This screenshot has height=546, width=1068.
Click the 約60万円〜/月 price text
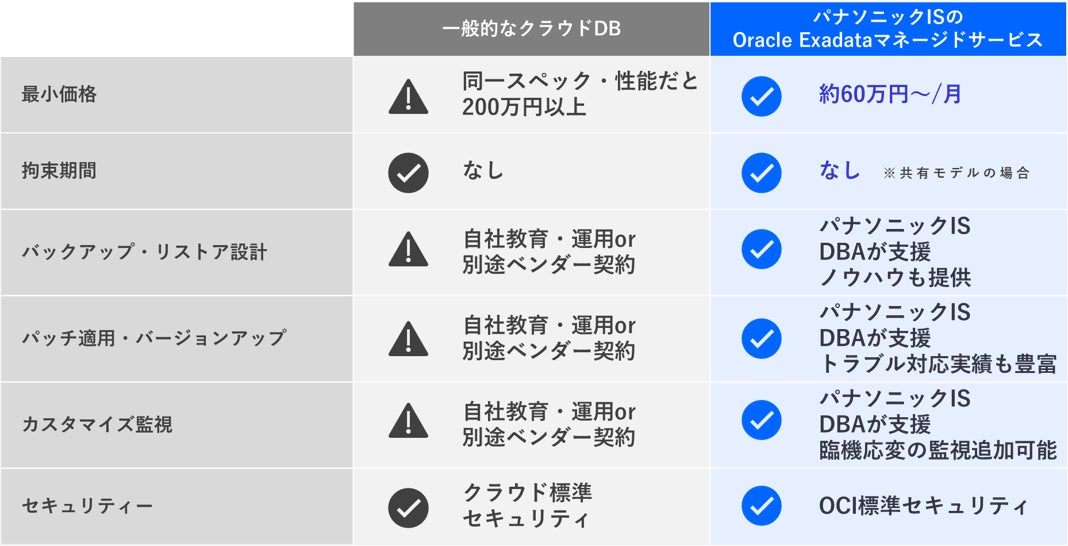[x=876, y=95]
